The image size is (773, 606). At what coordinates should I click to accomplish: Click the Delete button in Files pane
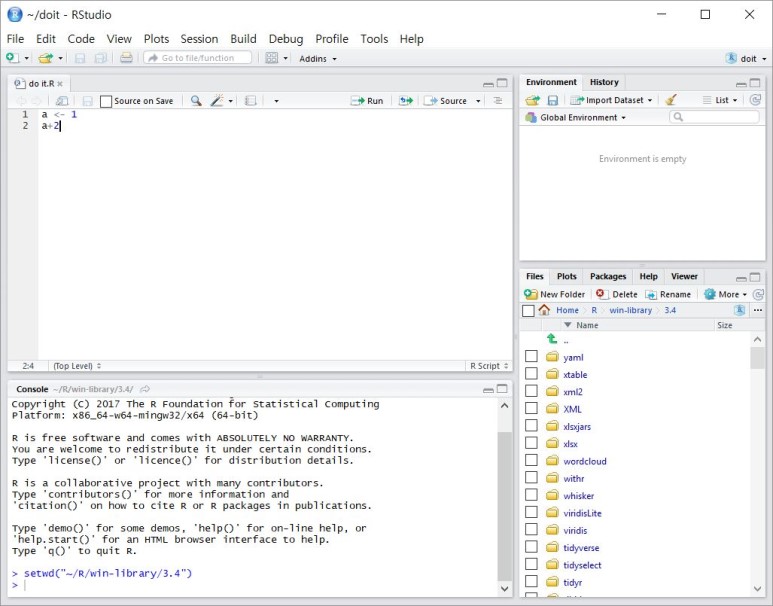pos(617,294)
